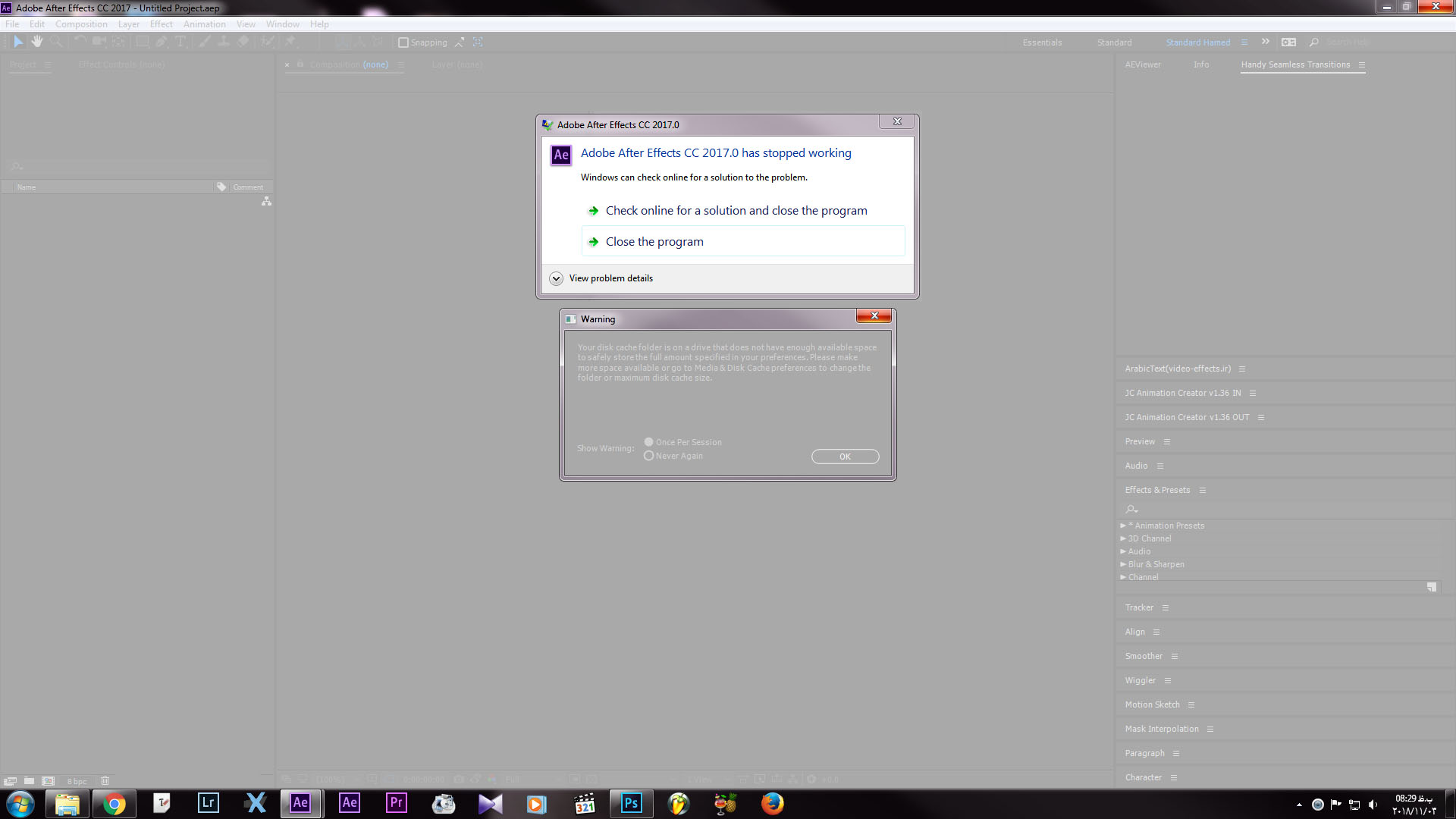
Task: Open the Effect menu item
Action: point(160,24)
